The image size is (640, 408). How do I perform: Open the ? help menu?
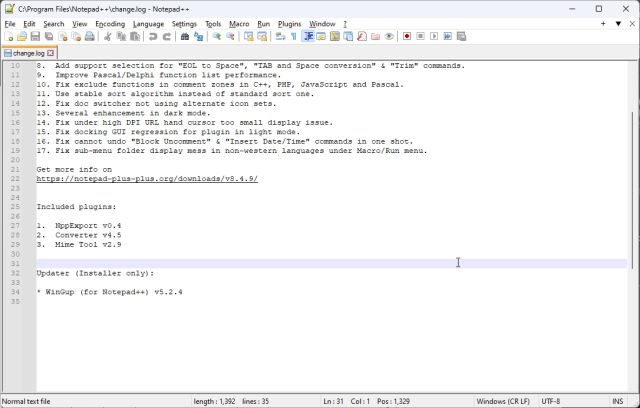click(345, 24)
